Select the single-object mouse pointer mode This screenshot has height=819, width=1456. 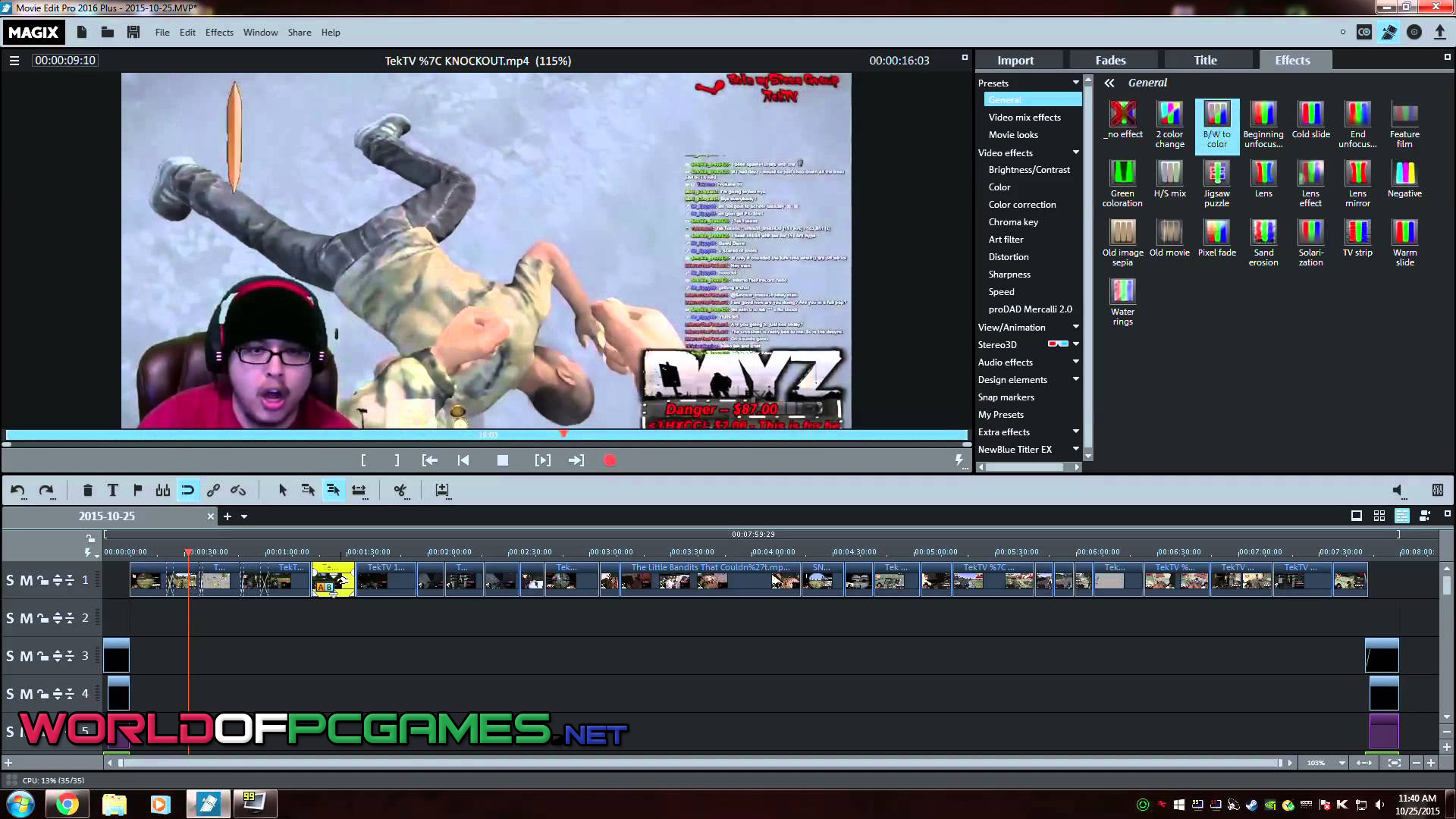click(283, 491)
